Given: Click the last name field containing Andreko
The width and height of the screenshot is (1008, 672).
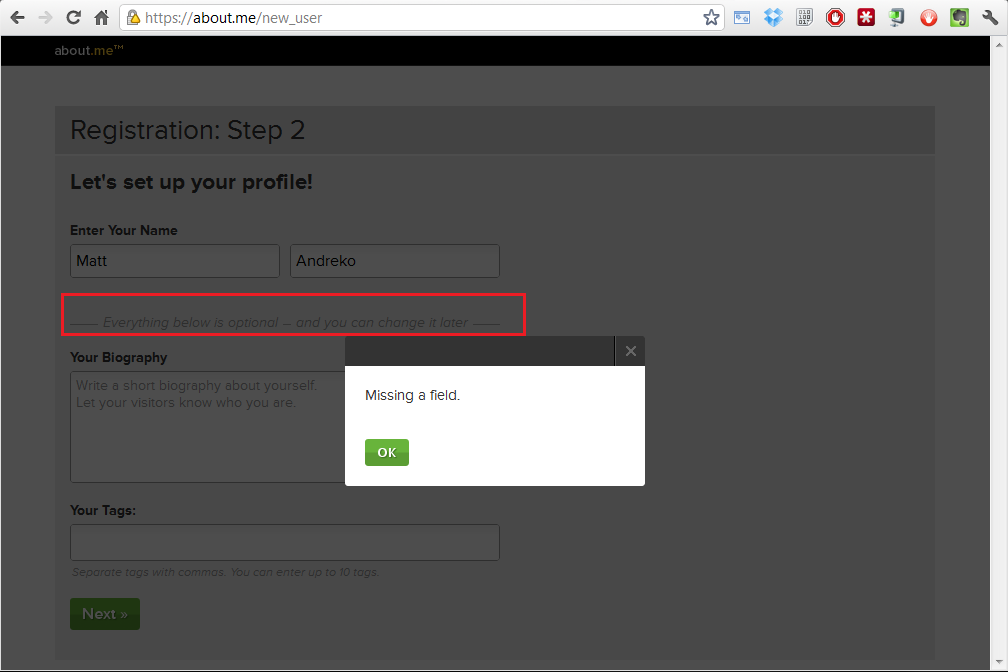Looking at the screenshot, I should pos(395,261).
